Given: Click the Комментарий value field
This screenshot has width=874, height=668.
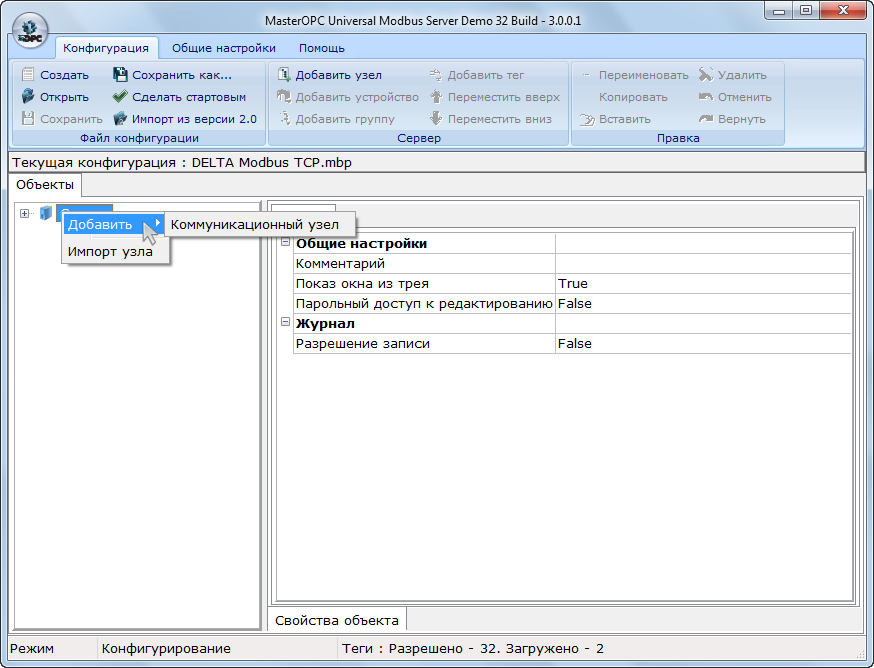Looking at the screenshot, I should (x=702, y=263).
